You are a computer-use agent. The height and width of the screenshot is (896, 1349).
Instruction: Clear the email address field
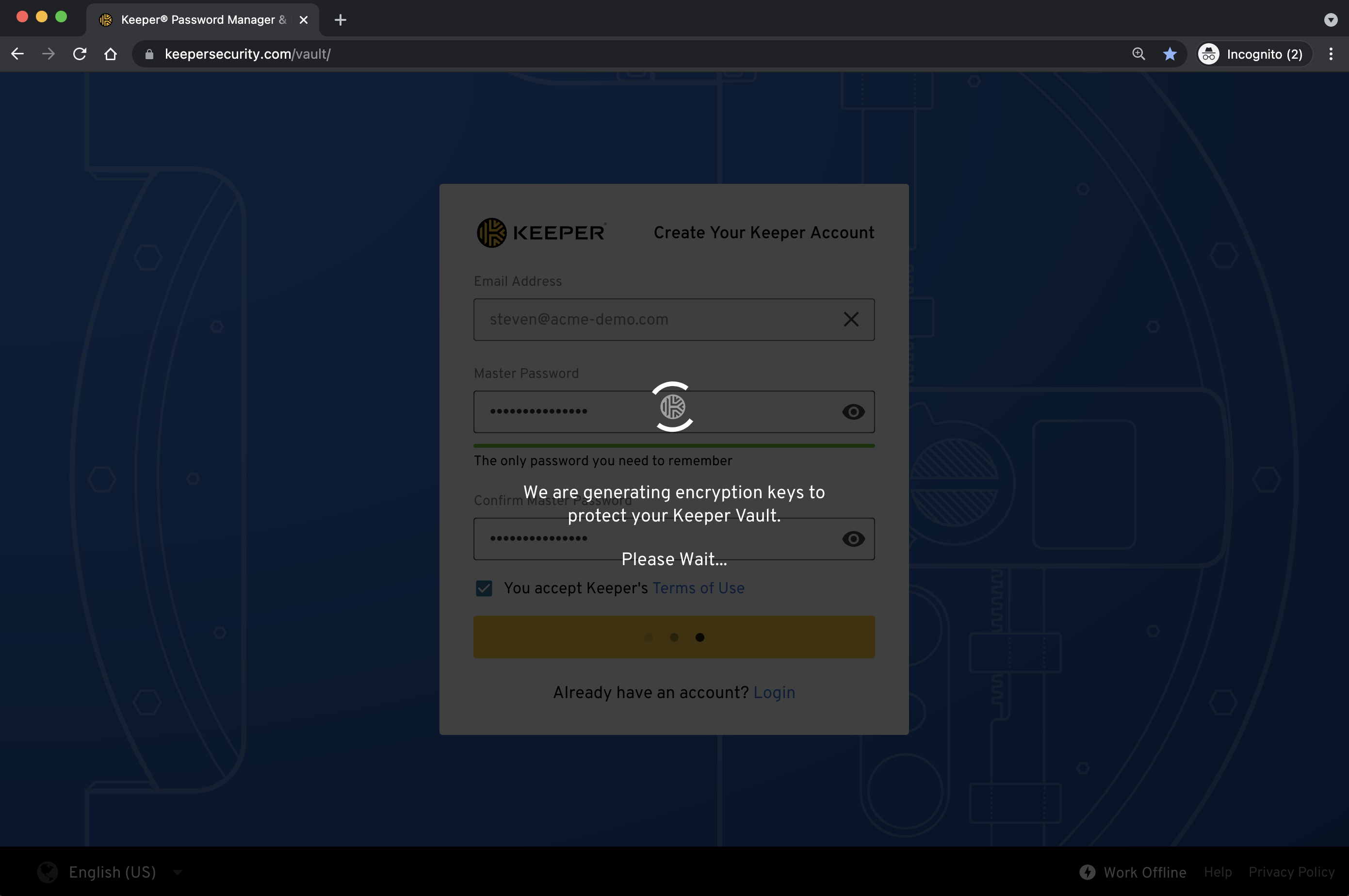(x=851, y=319)
